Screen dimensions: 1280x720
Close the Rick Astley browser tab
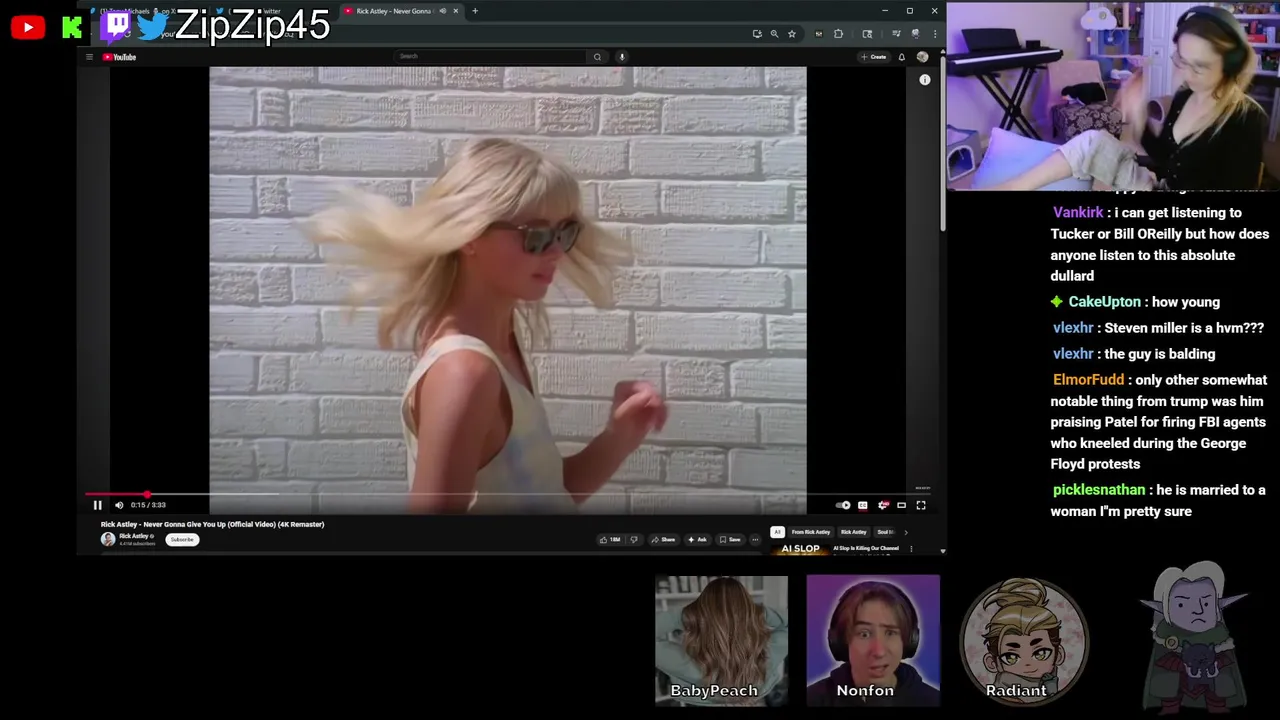(455, 11)
